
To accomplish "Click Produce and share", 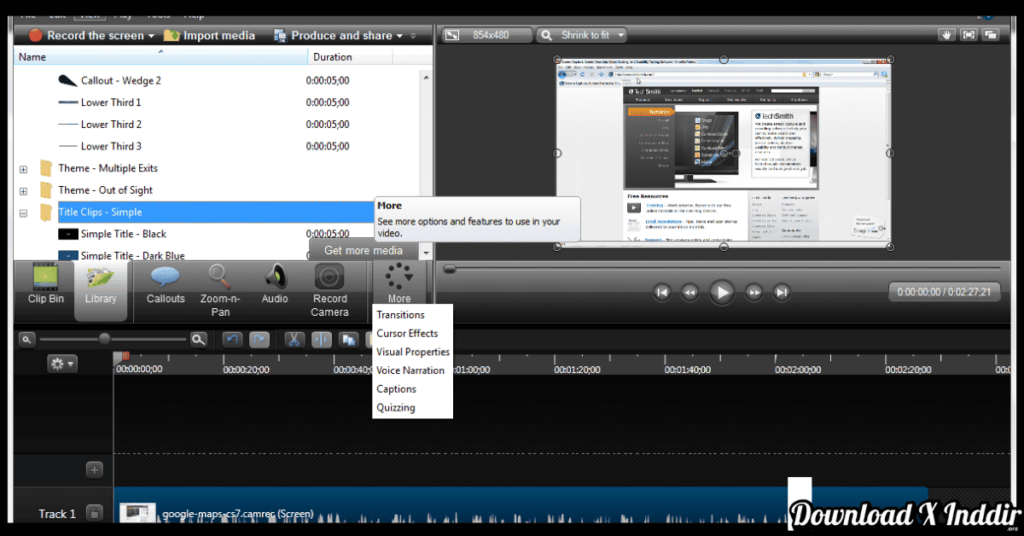I will [x=334, y=35].
